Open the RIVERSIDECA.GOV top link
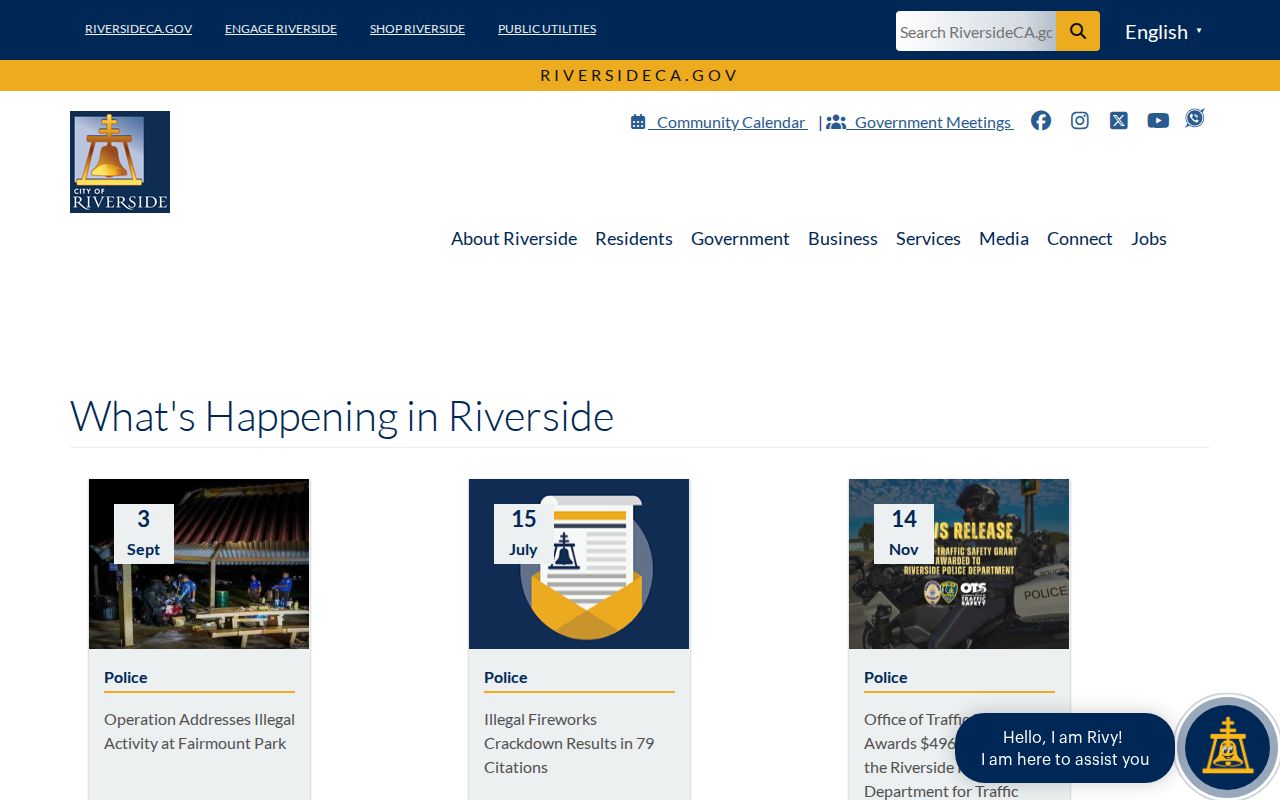This screenshot has height=800, width=1280. coord(138,29)
